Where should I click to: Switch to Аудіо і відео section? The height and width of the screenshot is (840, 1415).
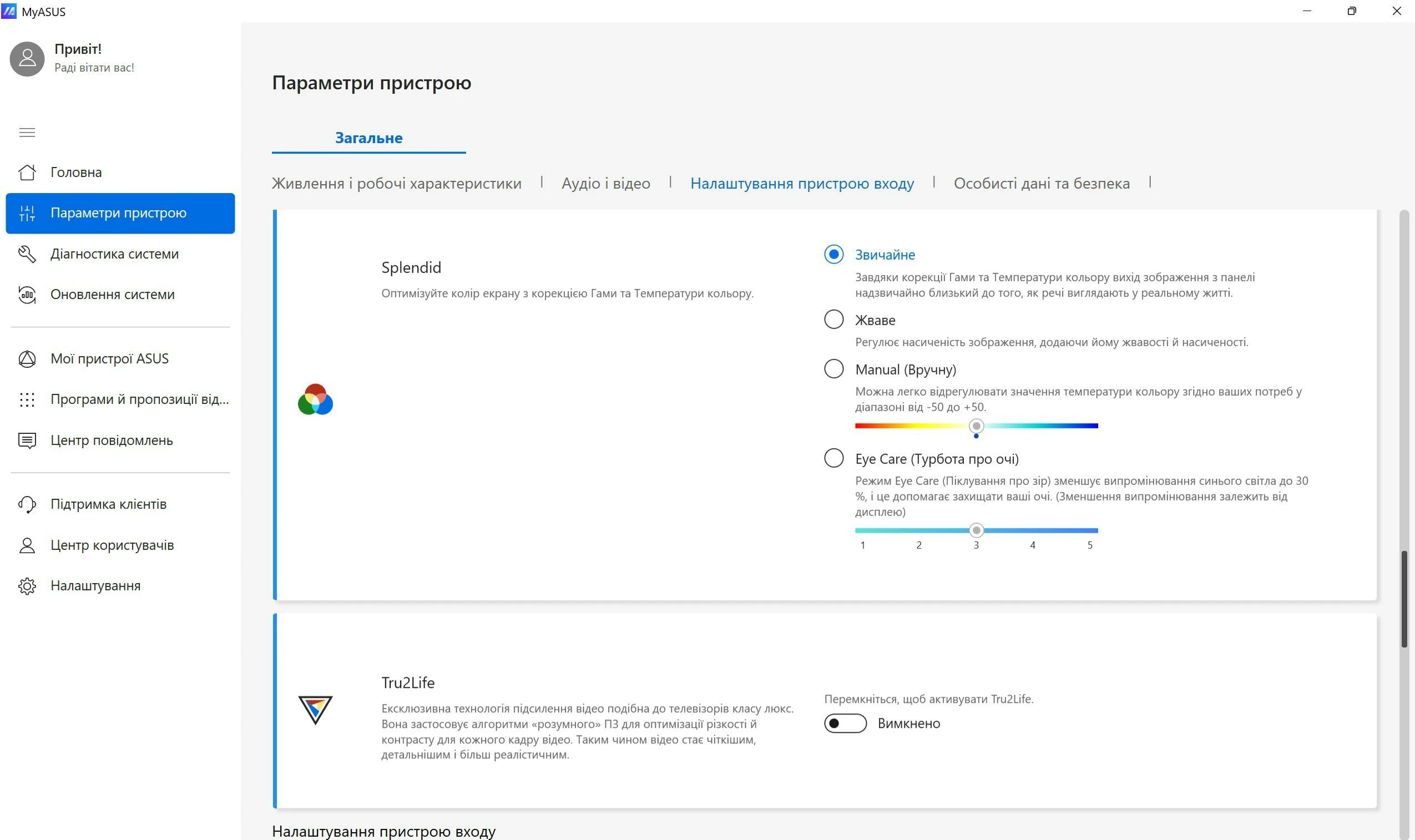605,184
